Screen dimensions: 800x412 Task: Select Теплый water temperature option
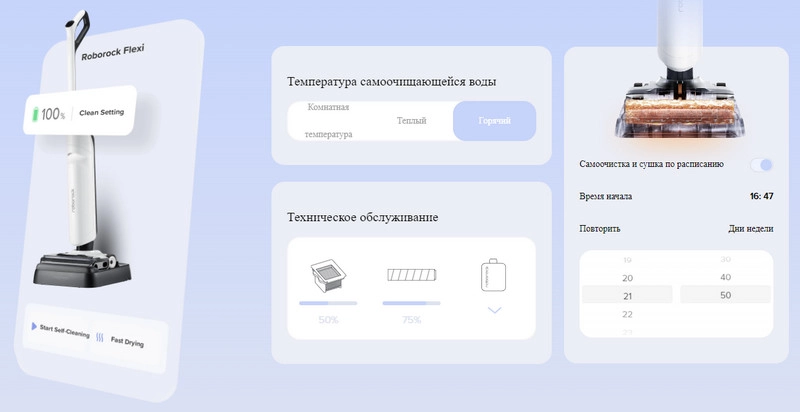[411, 121]
